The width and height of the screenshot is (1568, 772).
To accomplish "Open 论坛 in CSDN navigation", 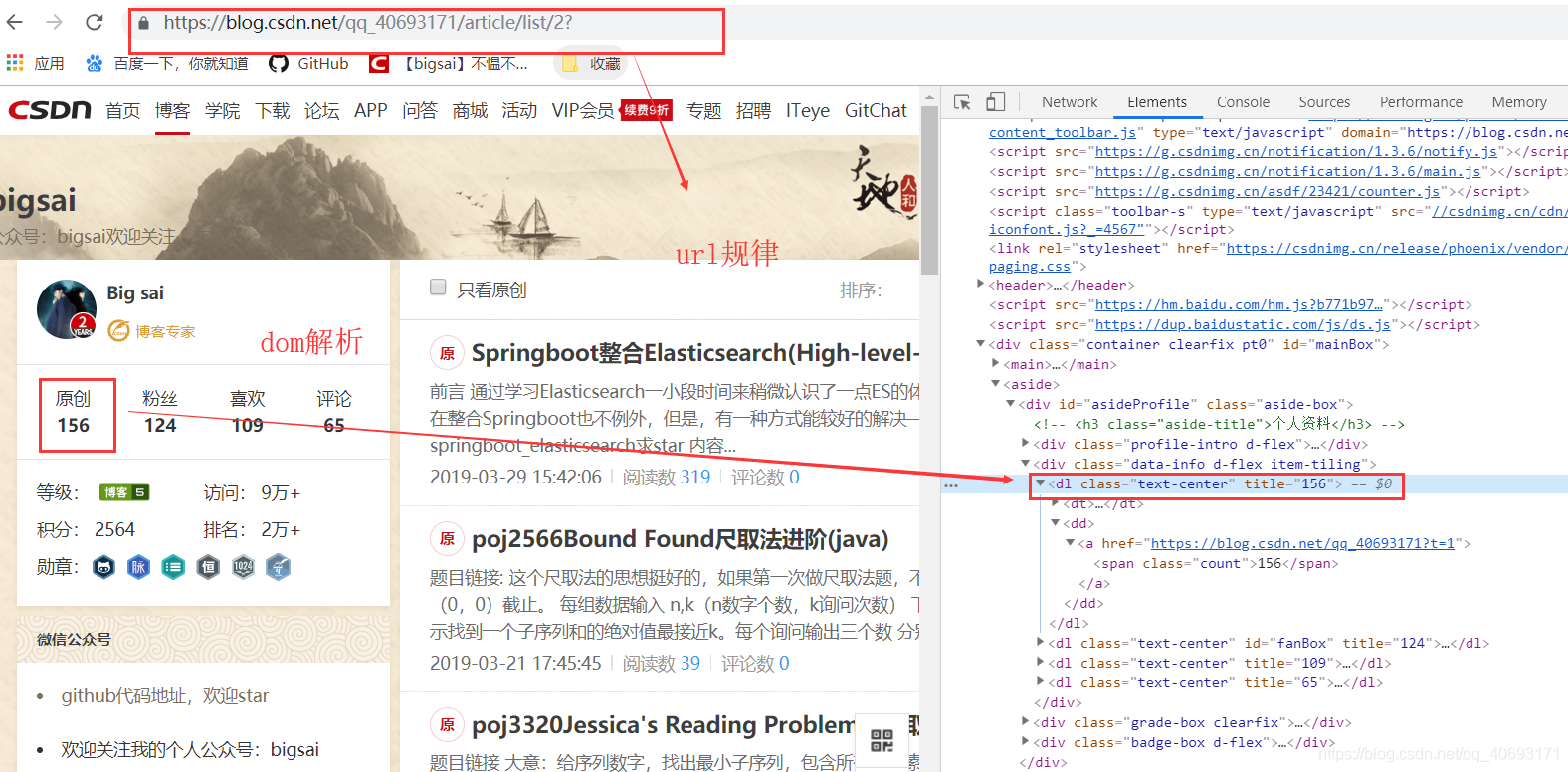I will point(322,110).
